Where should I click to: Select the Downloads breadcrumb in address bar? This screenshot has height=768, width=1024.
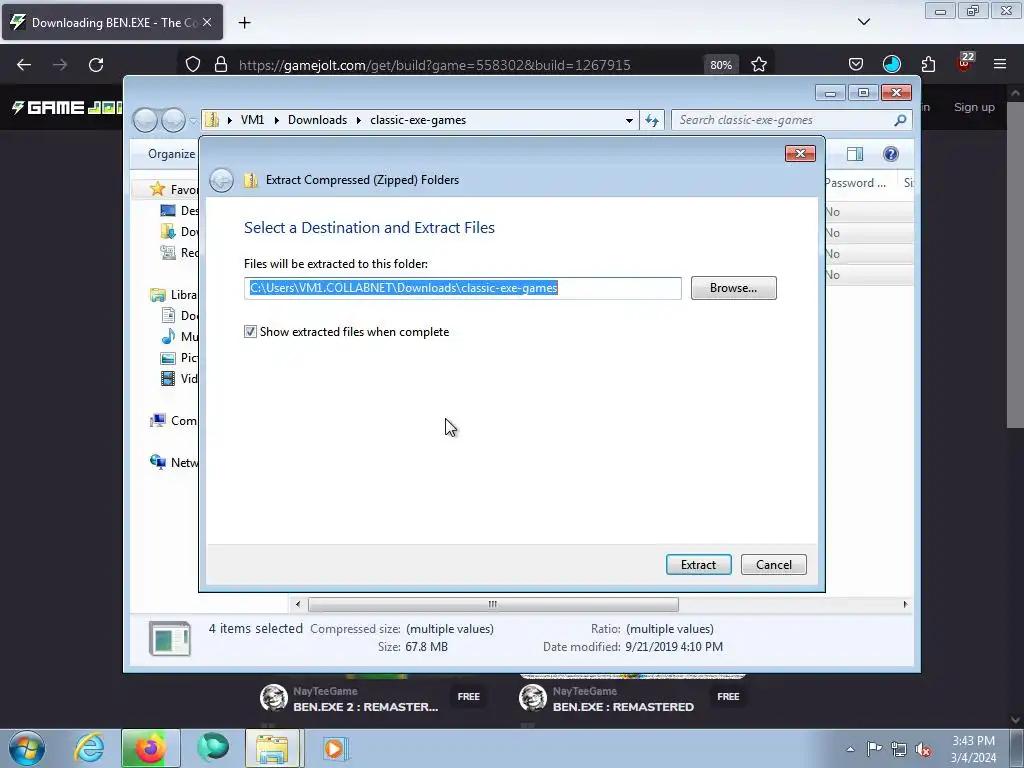[x=317, y=120]
